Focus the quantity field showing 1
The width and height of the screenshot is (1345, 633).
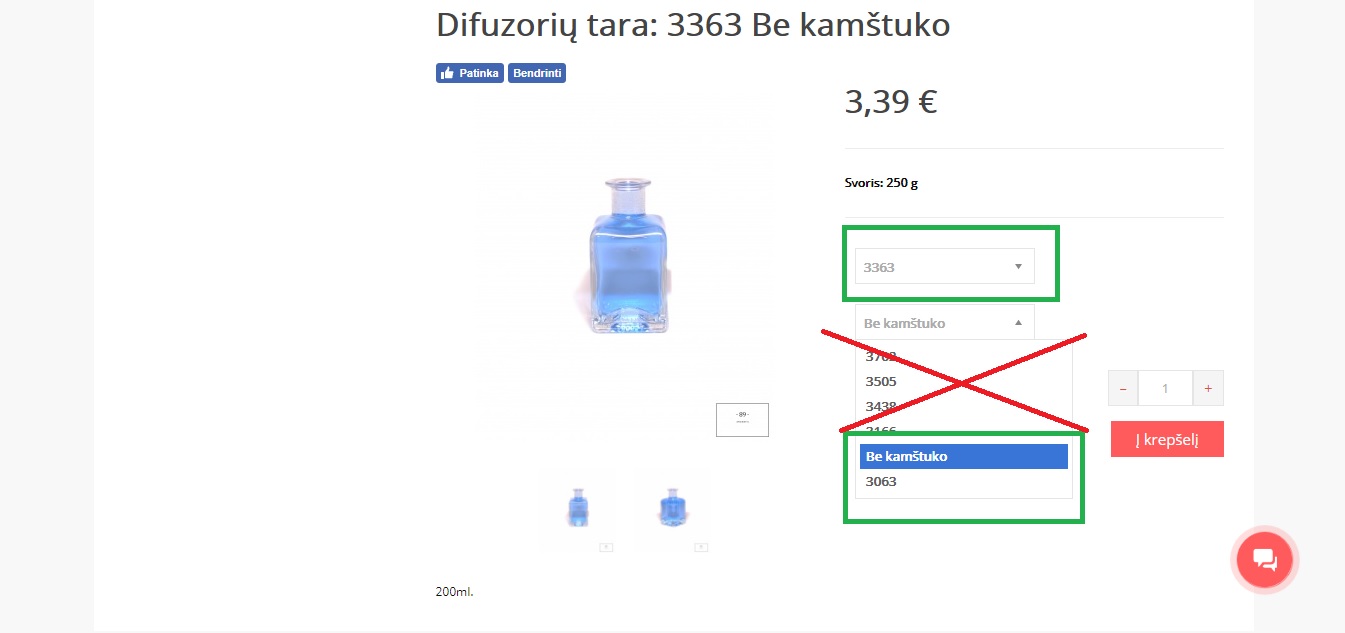pos(1165,388)
